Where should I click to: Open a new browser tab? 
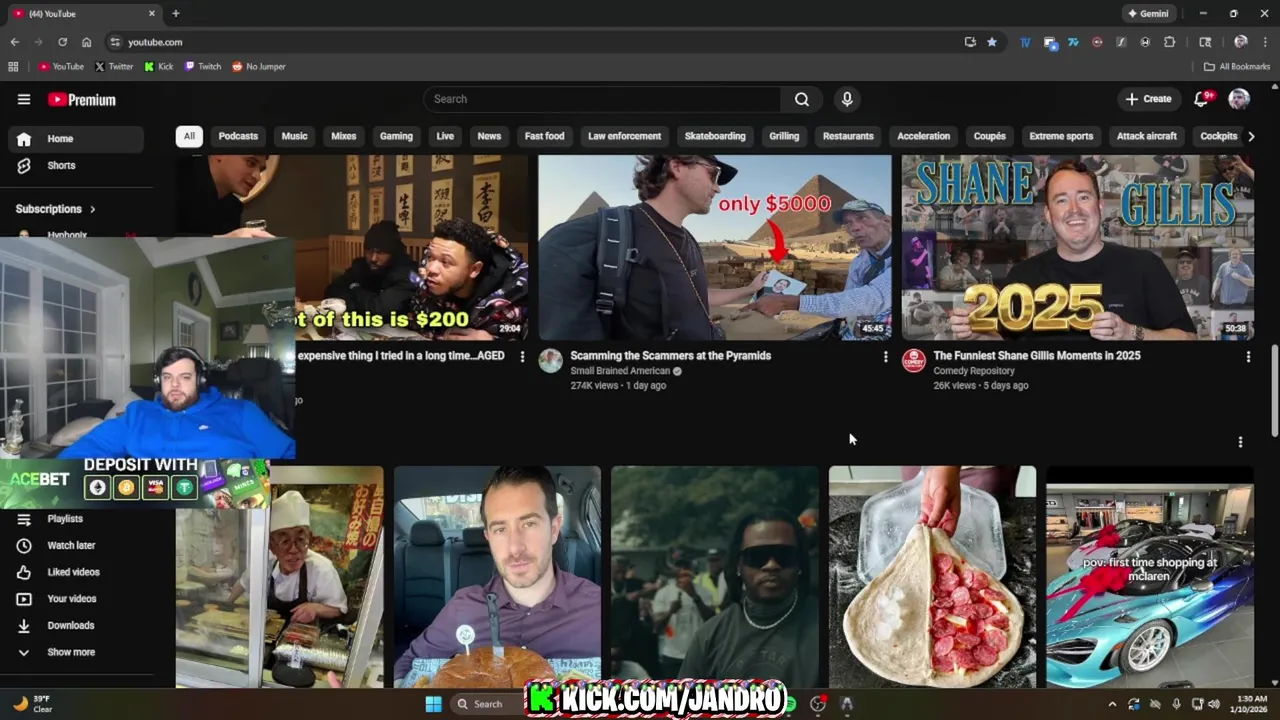click(175, 14)
